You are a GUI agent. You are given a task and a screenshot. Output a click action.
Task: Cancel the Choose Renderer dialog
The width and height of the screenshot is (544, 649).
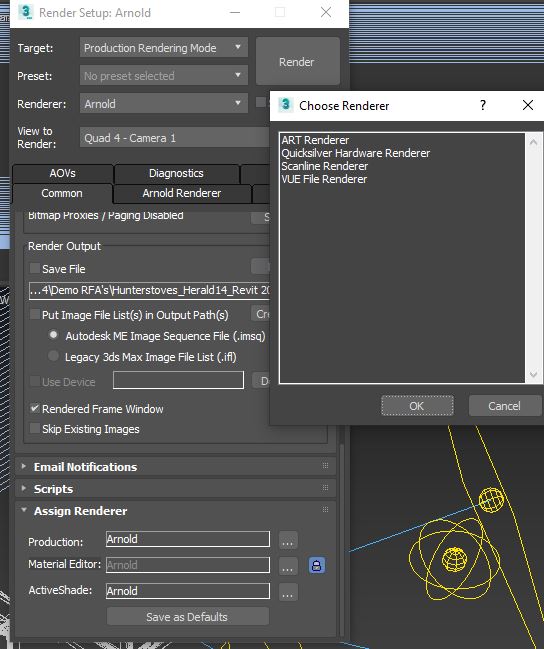coord(504,406)
